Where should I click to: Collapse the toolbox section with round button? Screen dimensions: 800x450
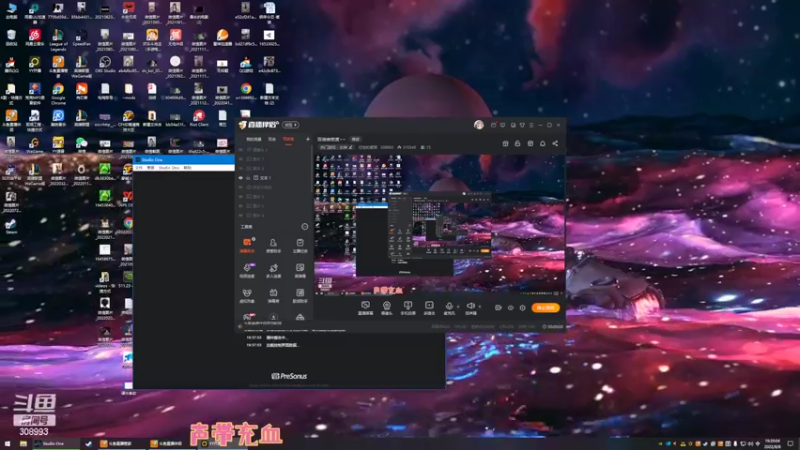click(x=305, y=227)
